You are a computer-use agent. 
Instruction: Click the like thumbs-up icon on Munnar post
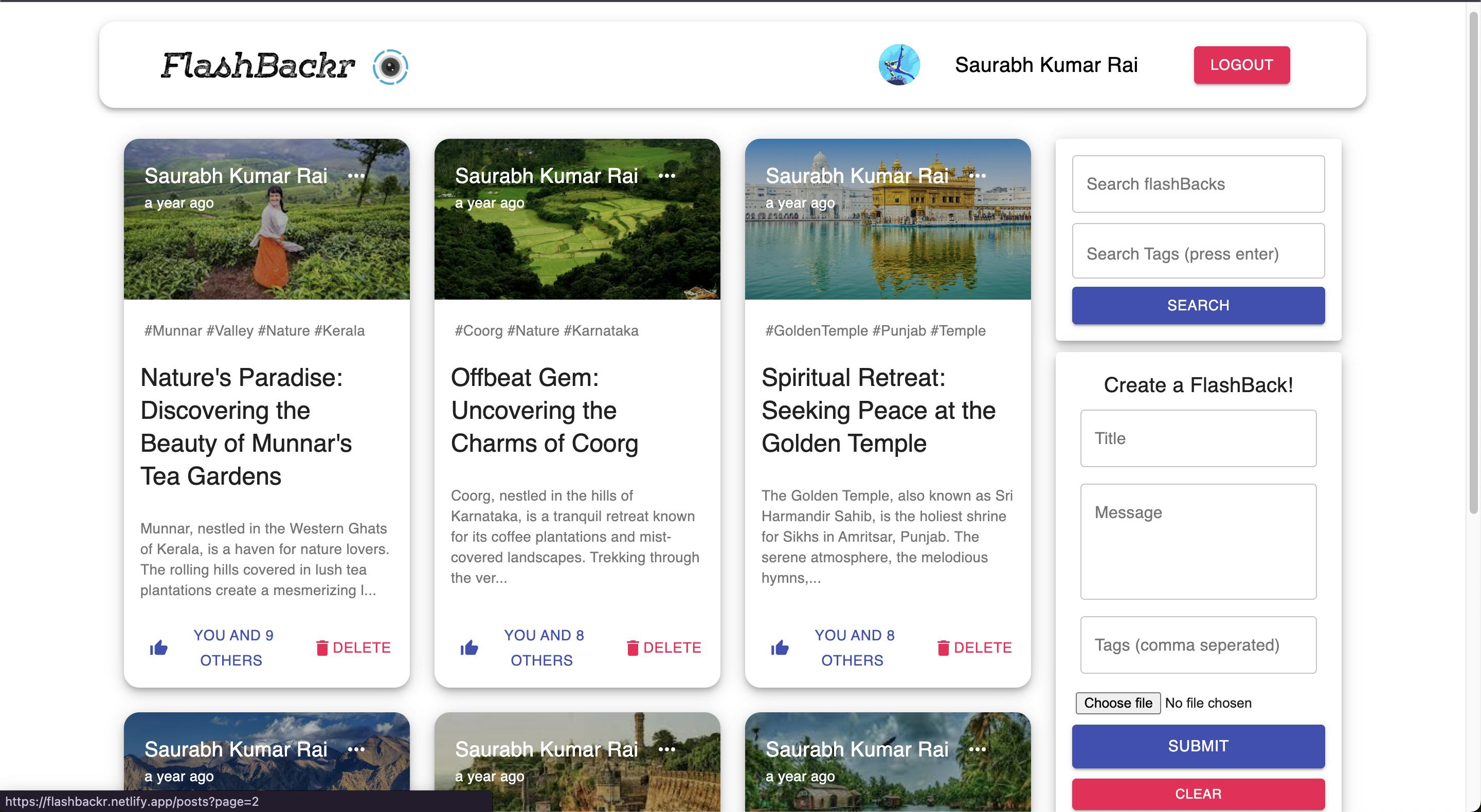(160, 648)
